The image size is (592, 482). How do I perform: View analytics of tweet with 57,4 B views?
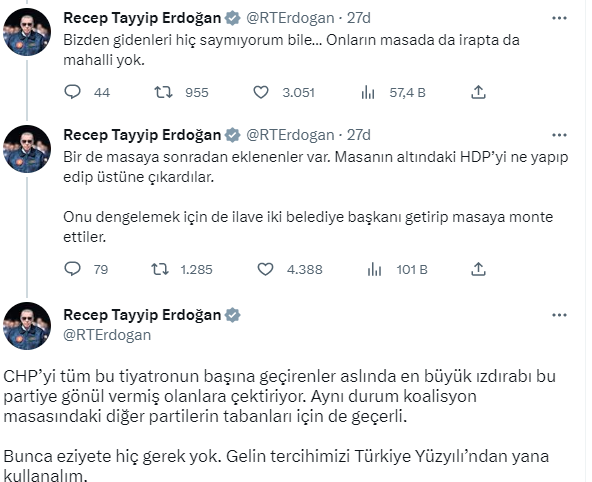click(368, 92)
